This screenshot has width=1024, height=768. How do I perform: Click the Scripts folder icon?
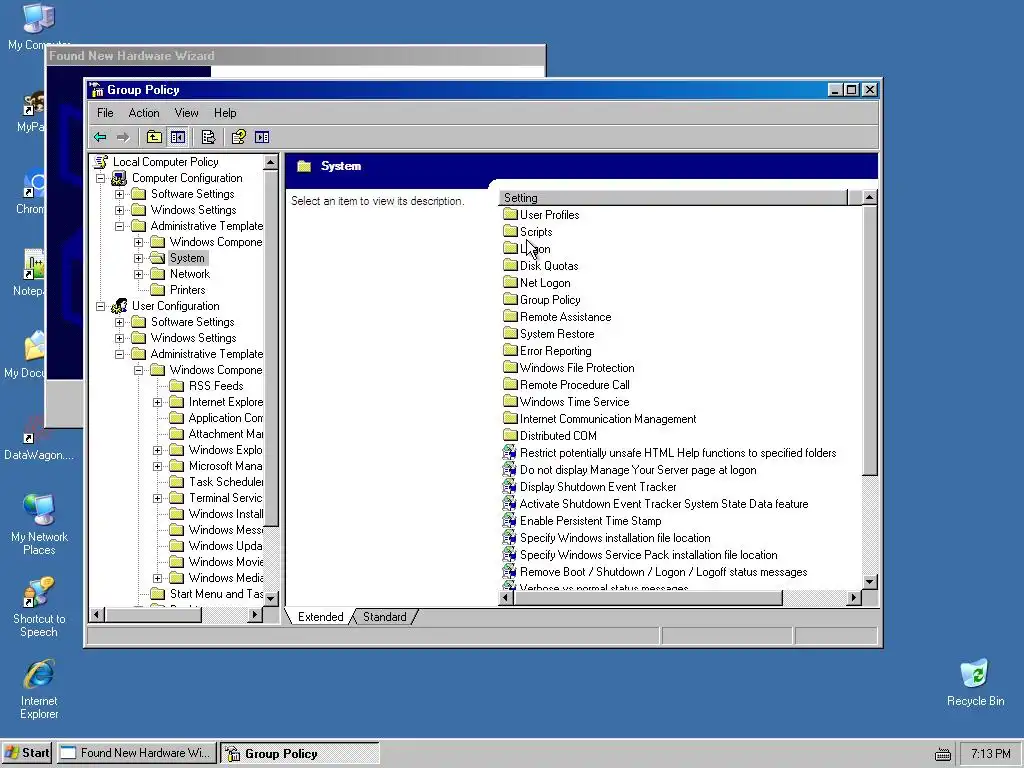[x=510, y=231]
